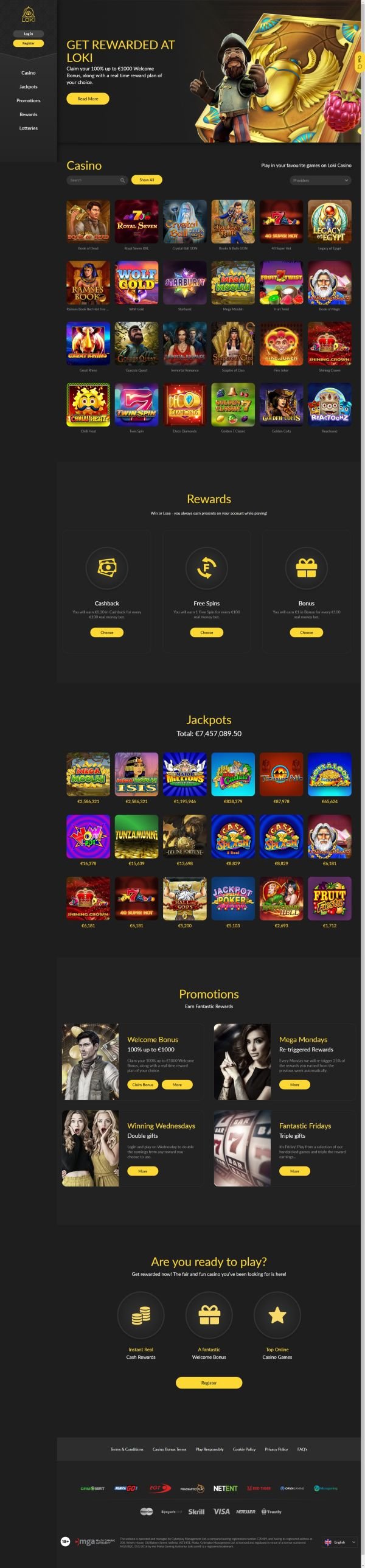Click the Cashback reward icon

106,567
